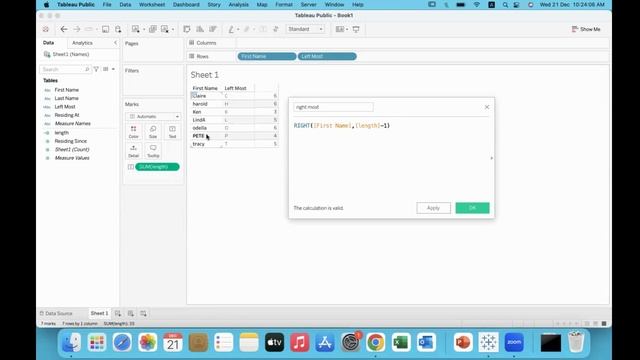Viewport: 640px width, 360px height.
Task: Select the Residing Since field
Action: click(71, 141)
